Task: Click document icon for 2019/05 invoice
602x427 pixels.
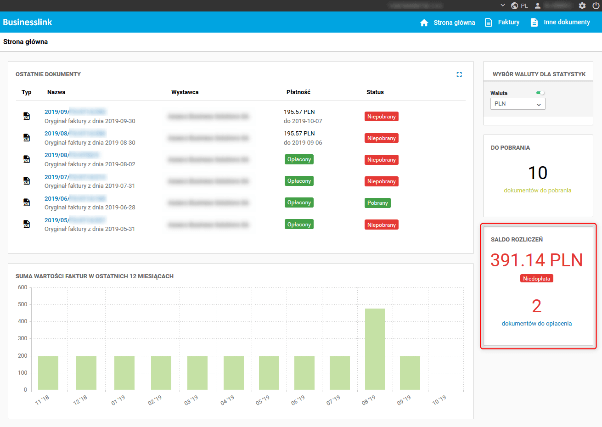Action: 26,224
